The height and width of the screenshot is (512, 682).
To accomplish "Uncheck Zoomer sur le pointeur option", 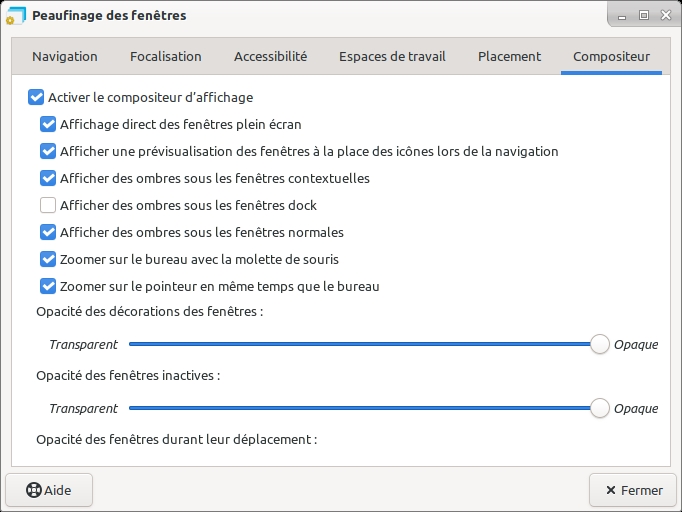I will point(48,287).
